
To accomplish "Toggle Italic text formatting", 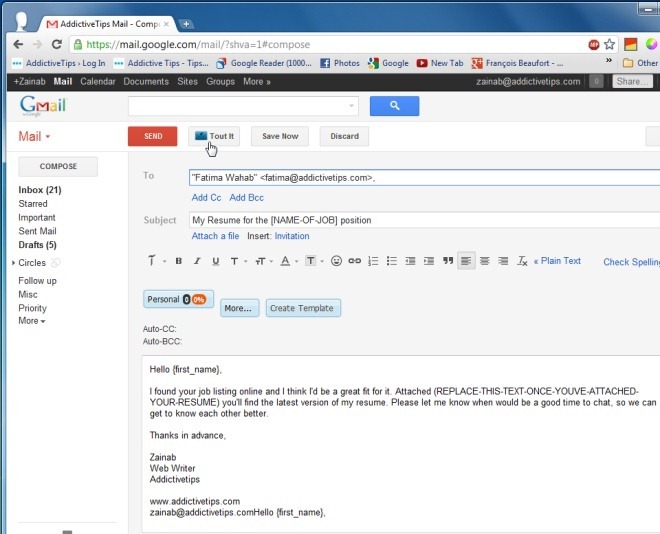I will [x=197, y=261].
